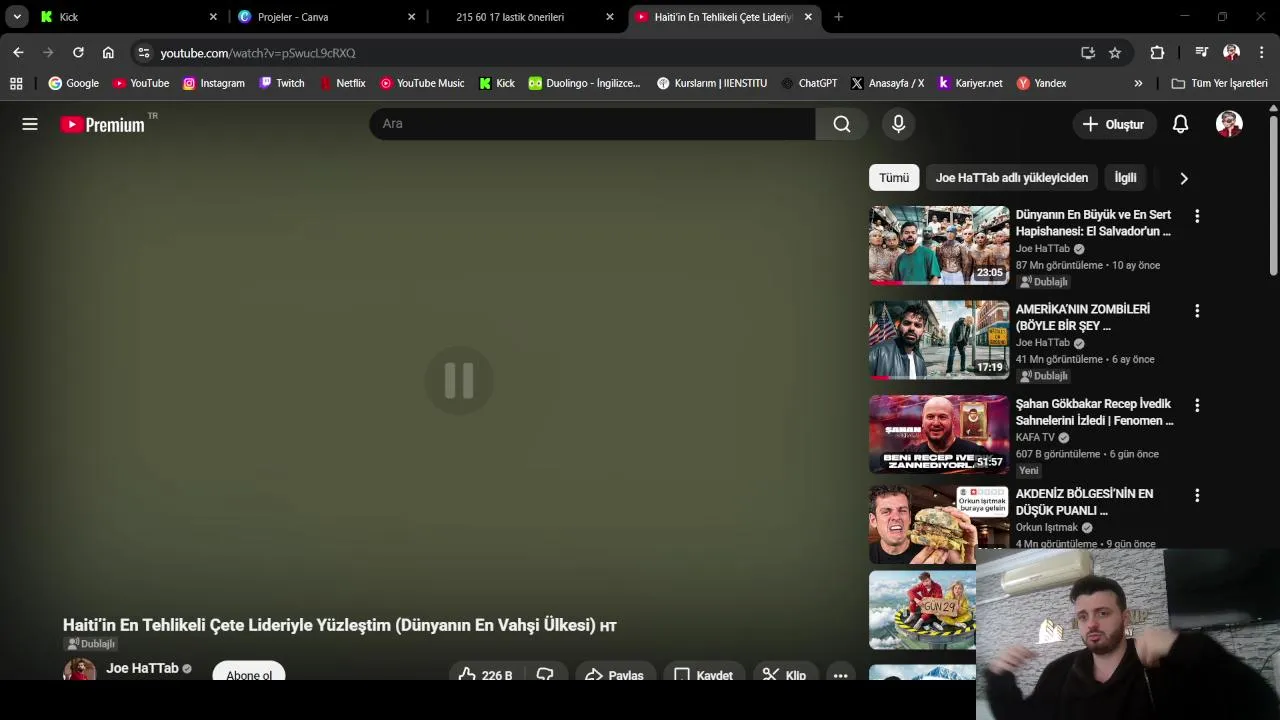Open YouTube notifications bell
The height and width of the screenshot is (720, 1280).
(1180, 124)
